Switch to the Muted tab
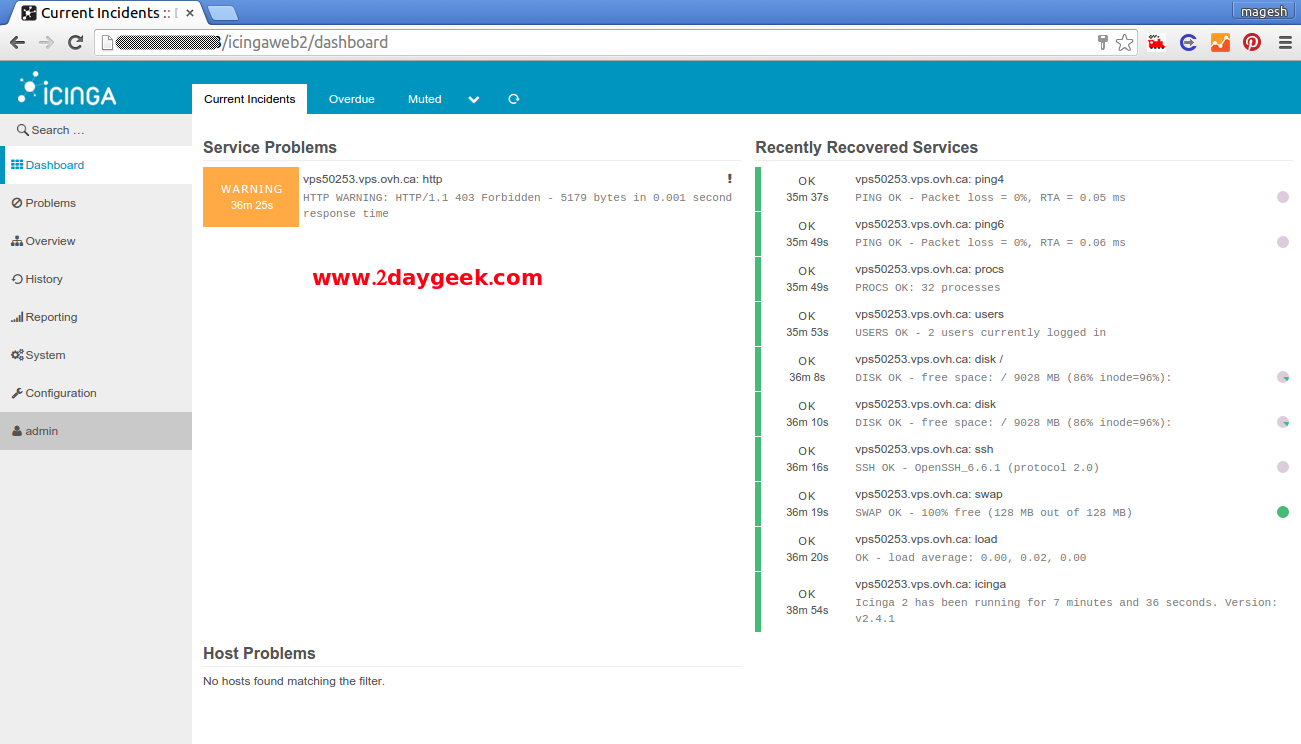The image size is (1301, 744). pos(425,99)
